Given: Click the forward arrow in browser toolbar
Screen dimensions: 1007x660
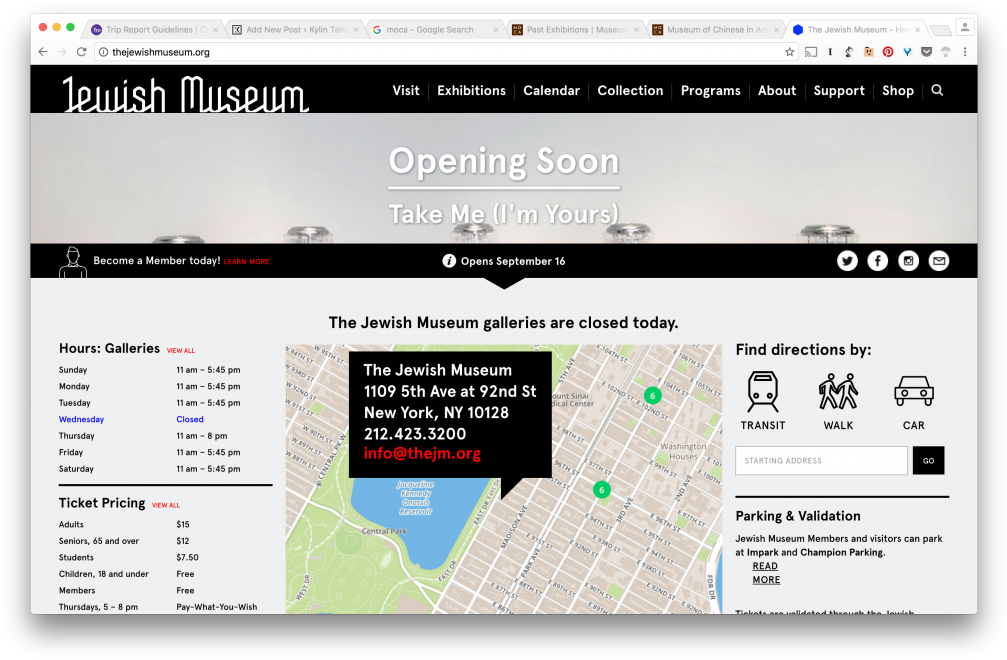Looking at the screenshot, I should pos(62,52).
